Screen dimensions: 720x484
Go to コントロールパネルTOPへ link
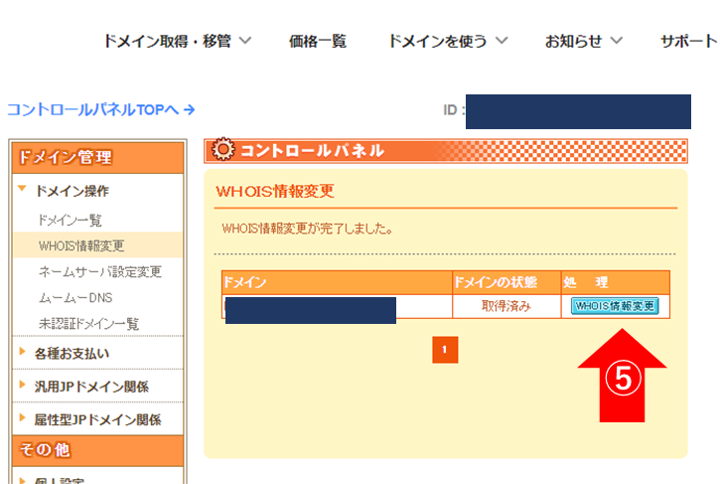(101, 109)
